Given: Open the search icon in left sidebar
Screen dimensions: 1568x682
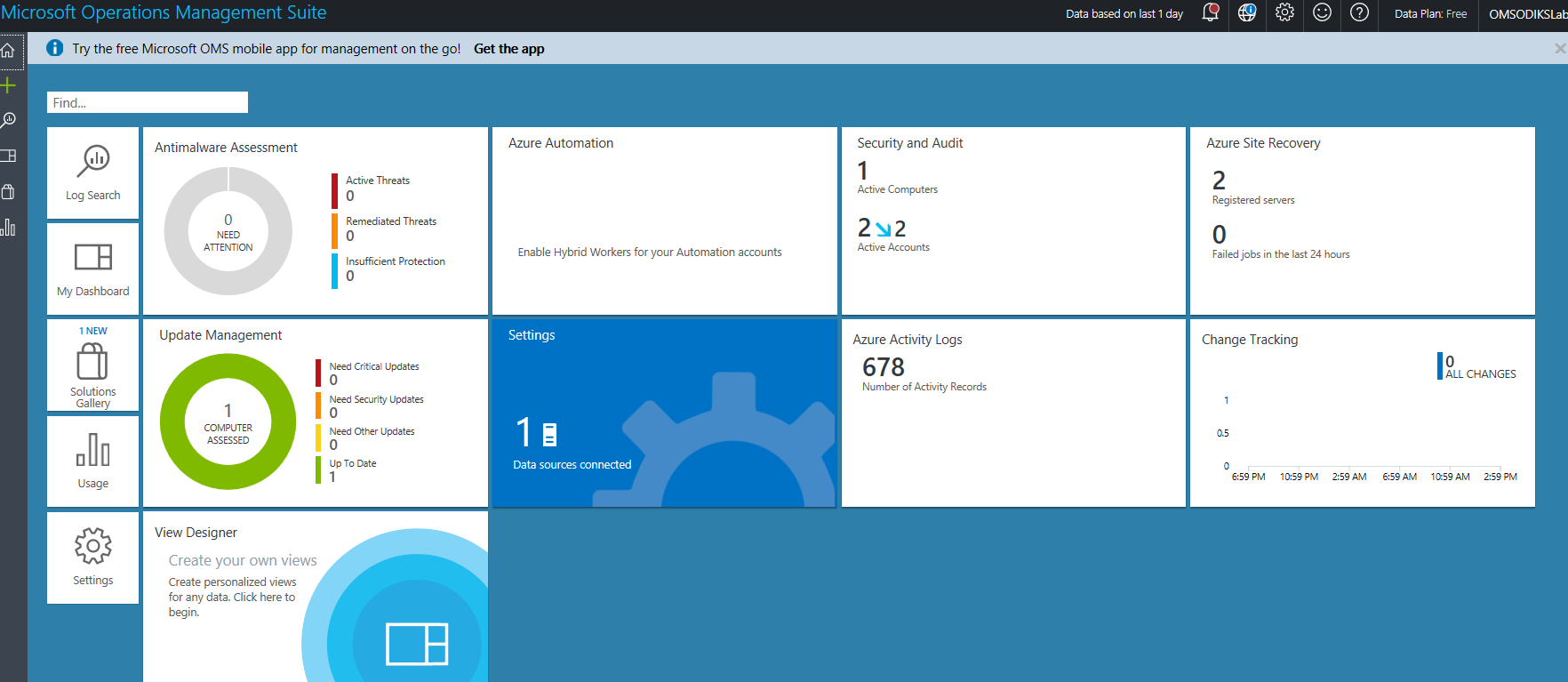Looking at the screenshot, I should (8, 120).
